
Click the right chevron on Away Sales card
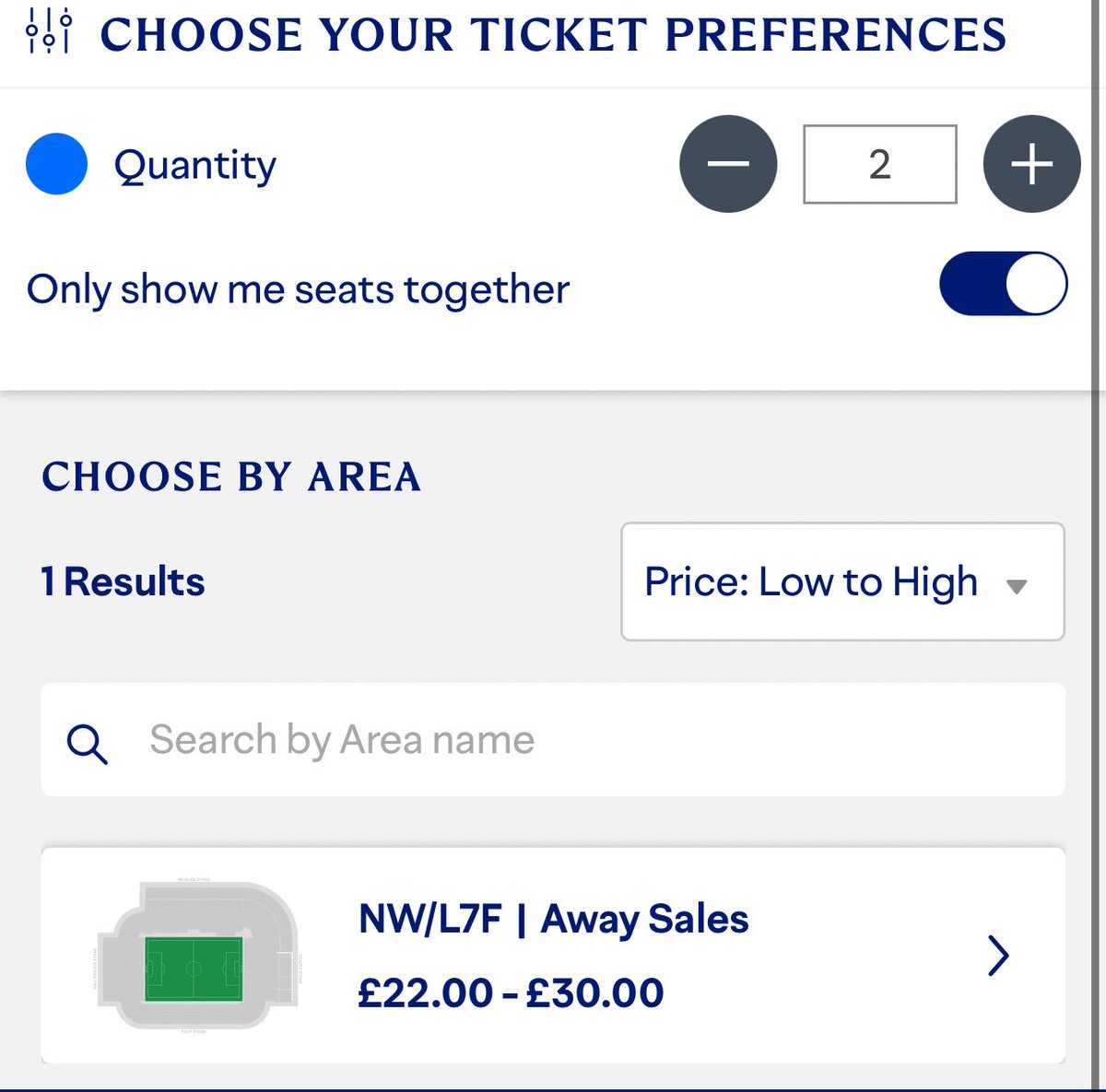click(998, 956)
